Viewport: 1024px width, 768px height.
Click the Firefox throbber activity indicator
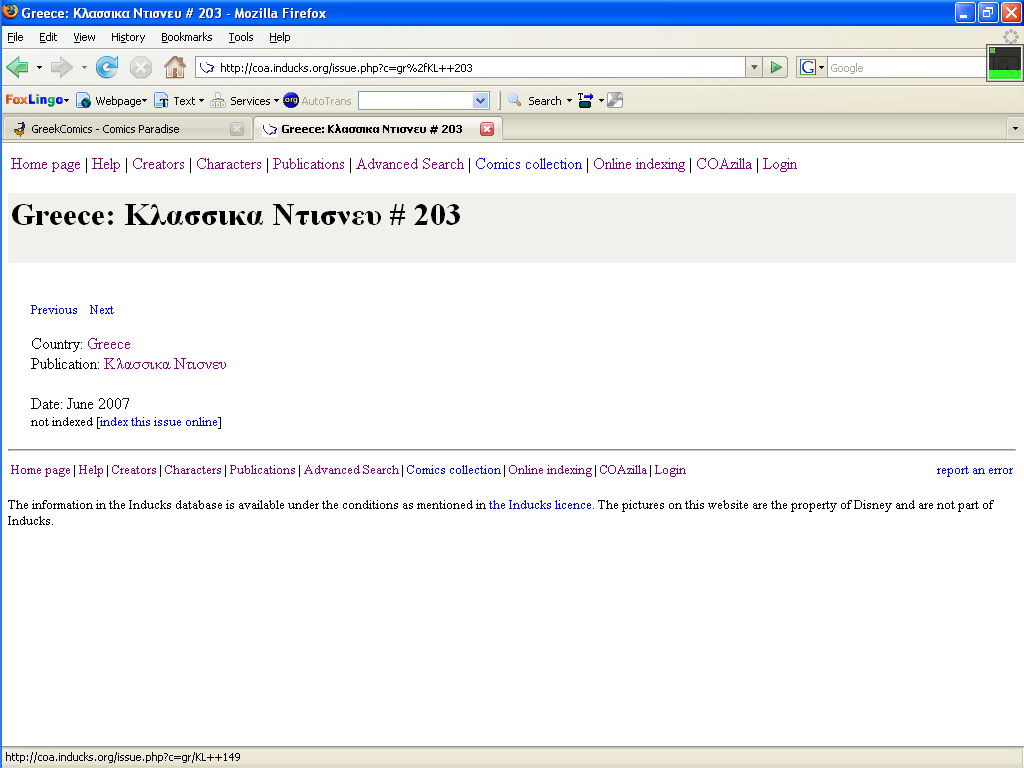(1010, 37)
